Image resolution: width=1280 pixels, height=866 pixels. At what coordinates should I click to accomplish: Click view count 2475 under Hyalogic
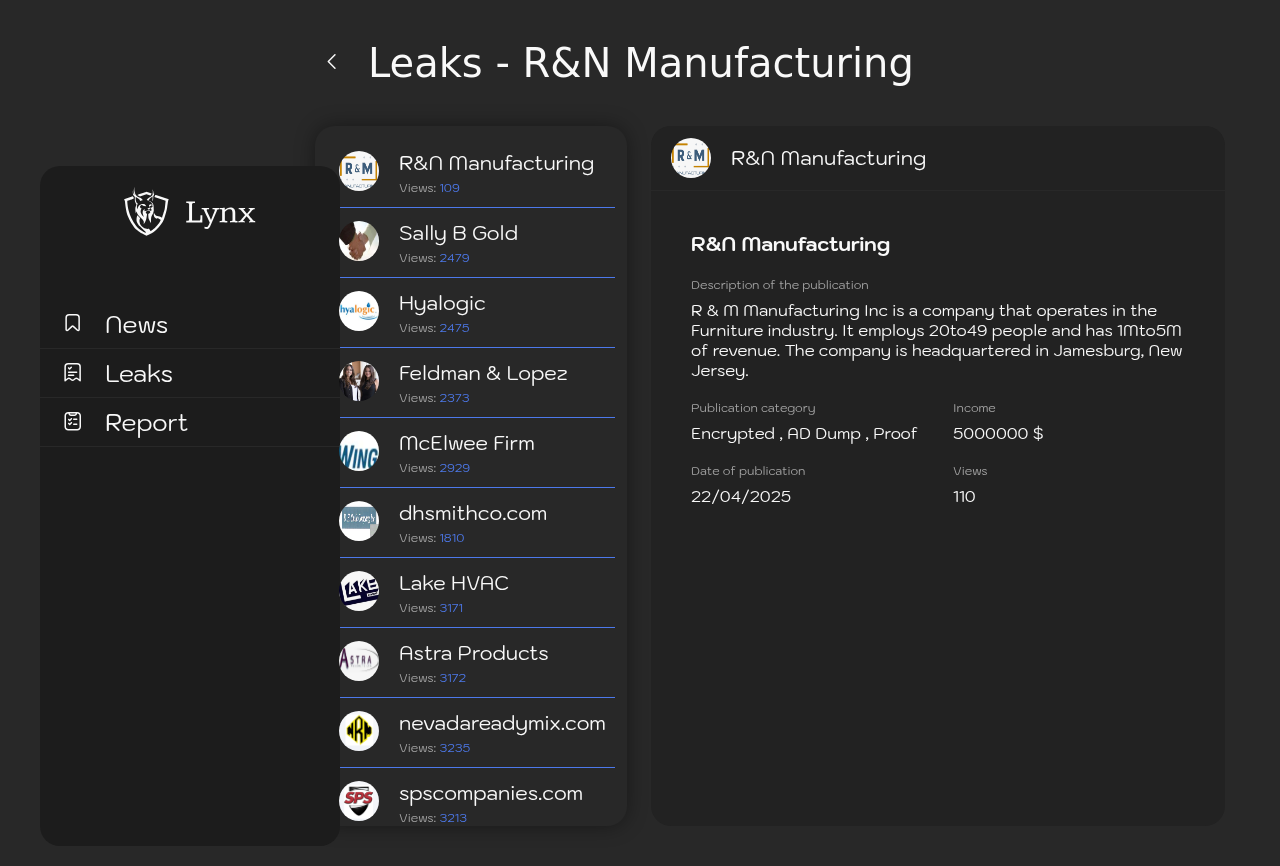pyautogui.click(x=454, y=328)
